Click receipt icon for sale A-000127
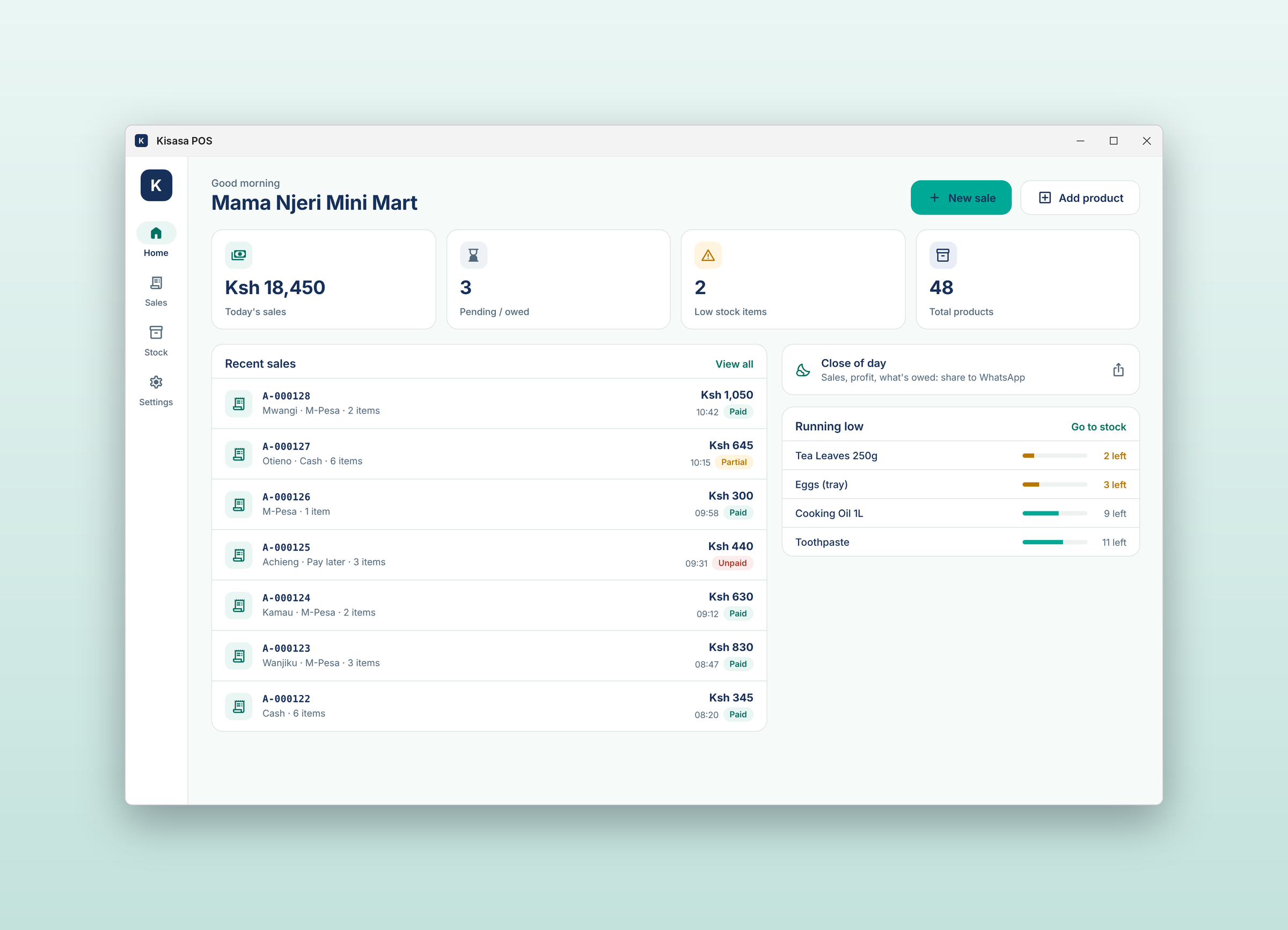This screenshot has width=1288, height=930. (238, 454)
